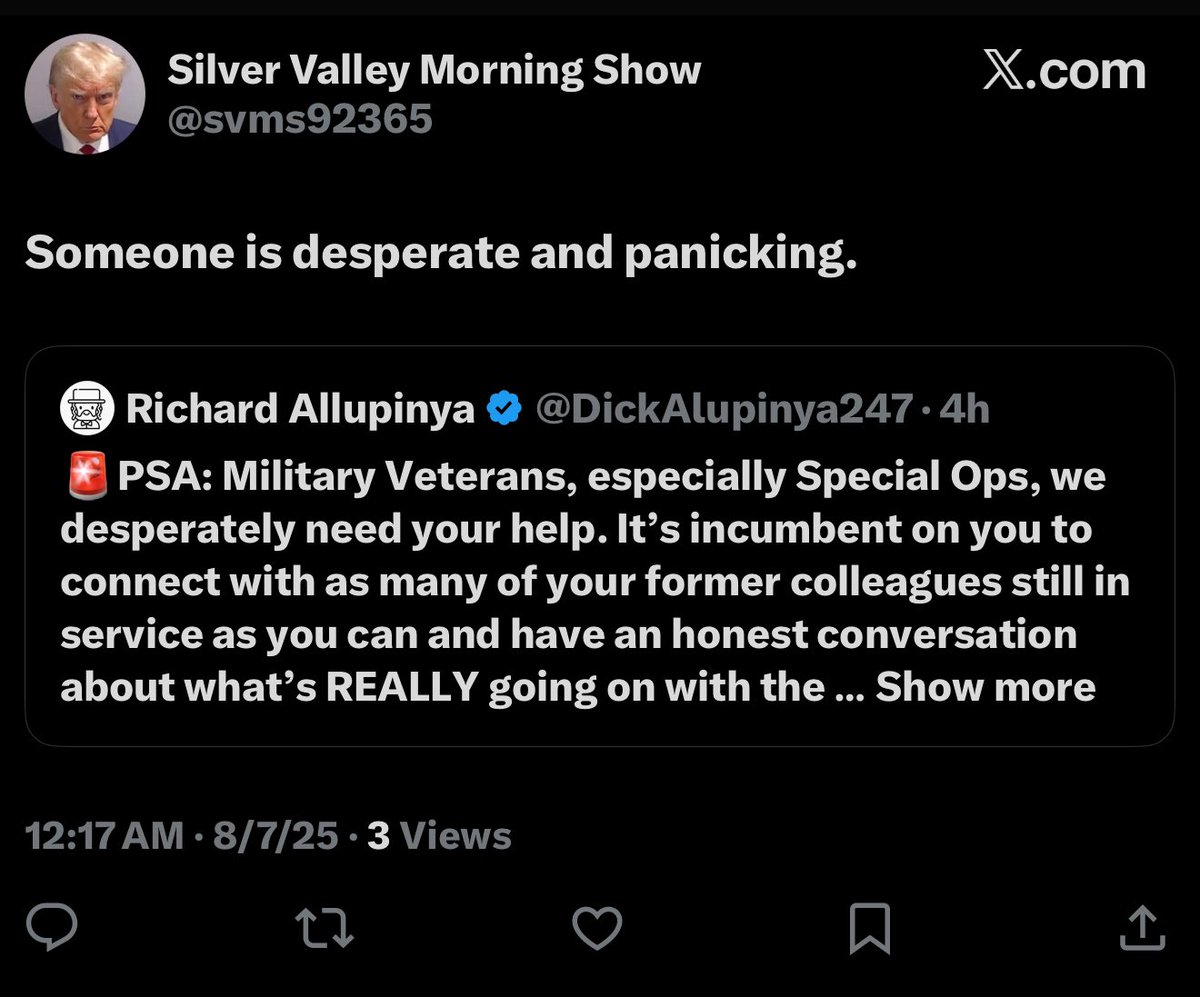Like the post with the heart icon

[x=600, y=927]
